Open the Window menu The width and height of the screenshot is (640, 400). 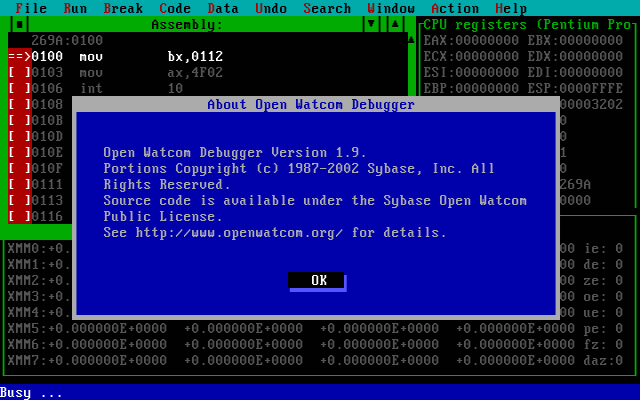pyautogui.click(x=391, y=8)
